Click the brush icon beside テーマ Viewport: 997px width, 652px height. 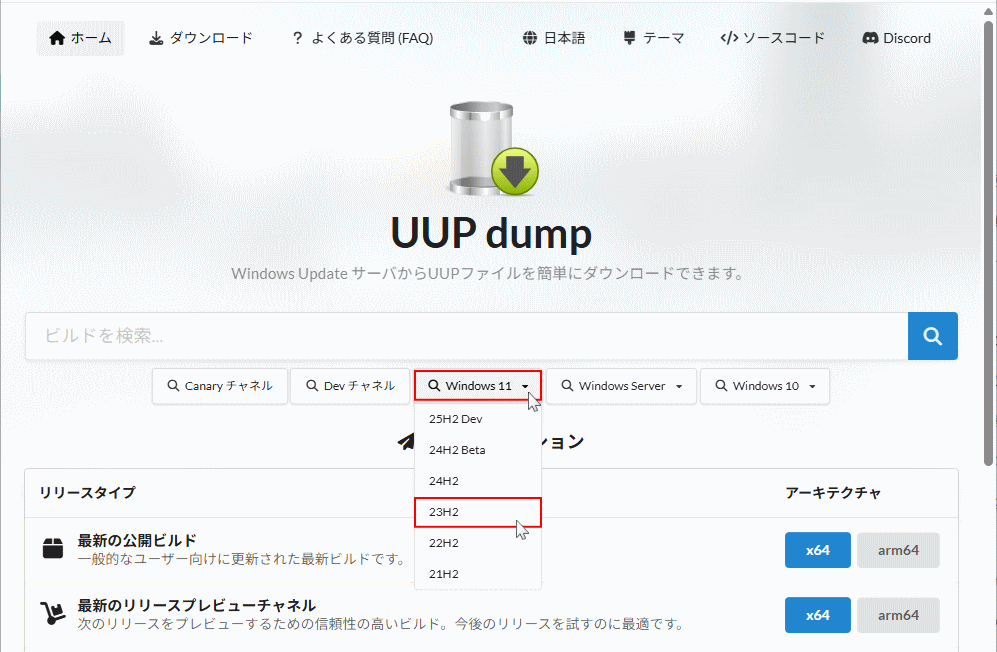[x=629, y=38]
